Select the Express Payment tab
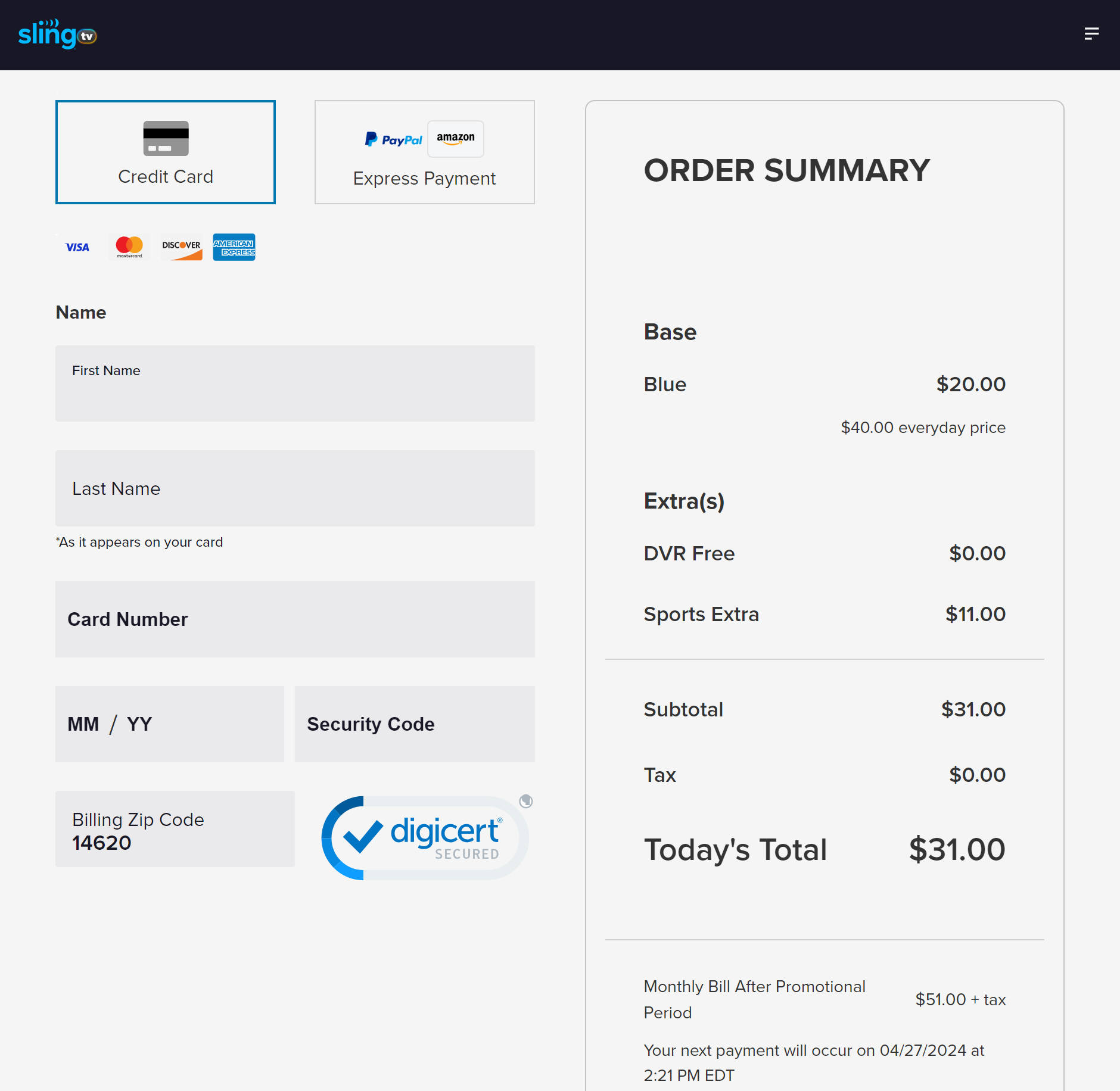 coord(425,152)
